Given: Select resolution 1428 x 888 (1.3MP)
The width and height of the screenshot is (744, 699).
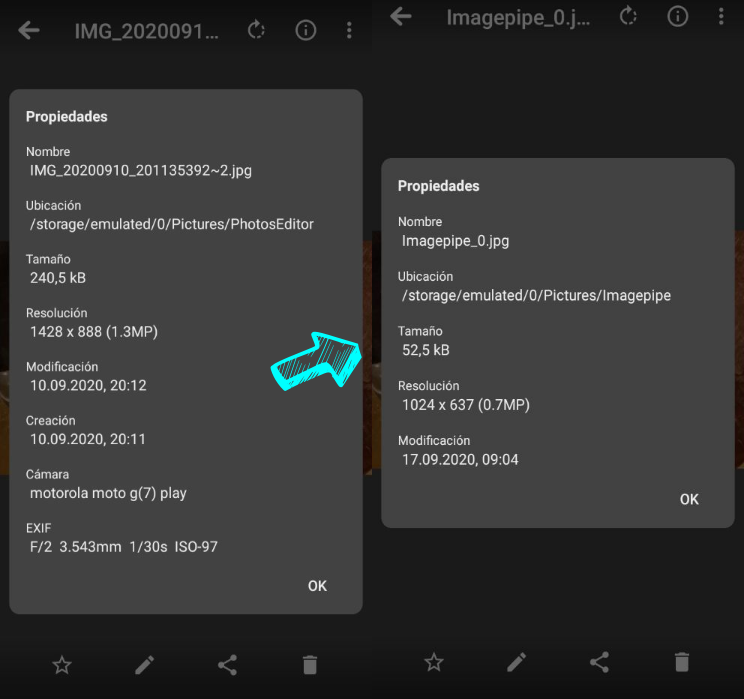Looking at the screenshot, I should pyautogui.click(x=94, y=331).
